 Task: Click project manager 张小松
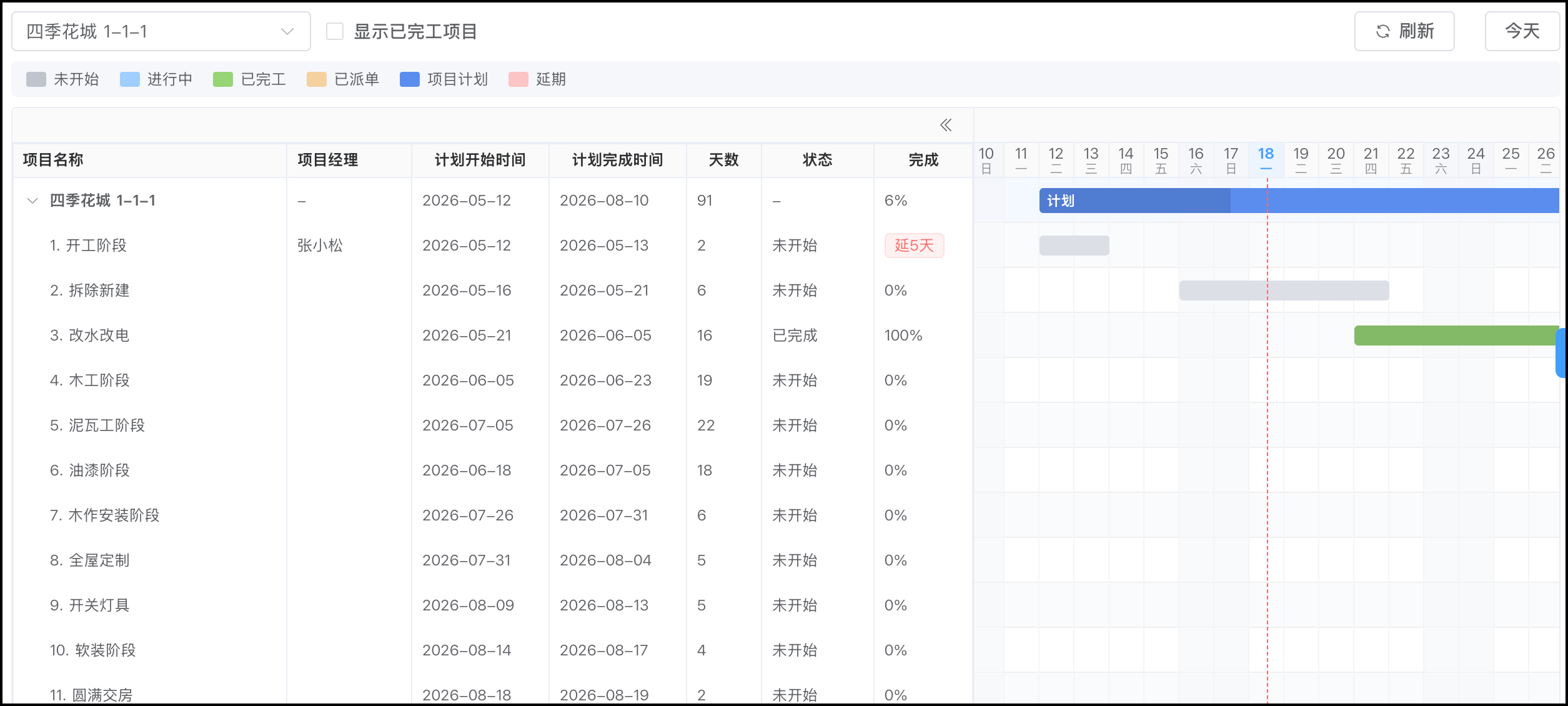pyautogui.click(x=320, y=246)
